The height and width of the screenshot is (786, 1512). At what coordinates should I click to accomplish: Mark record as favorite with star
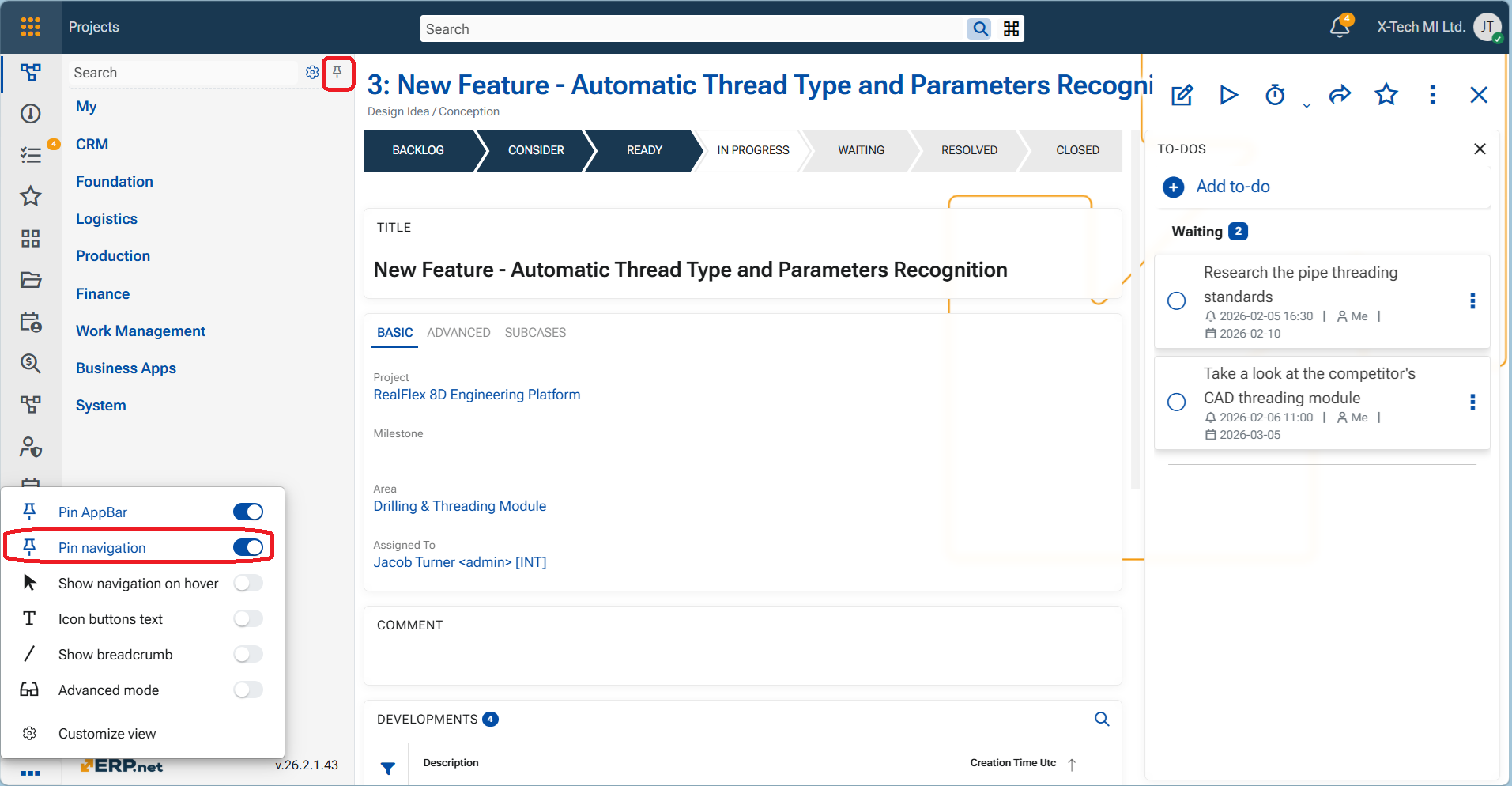point(1386,96)
